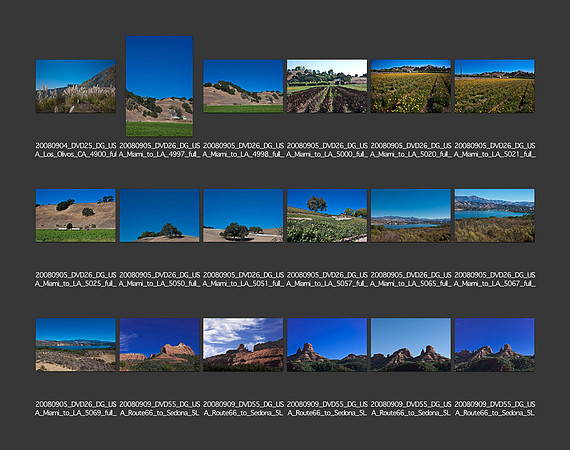
Task: Click filename label Miami_to_LA_5000_full_
Action: coord(327,150)
